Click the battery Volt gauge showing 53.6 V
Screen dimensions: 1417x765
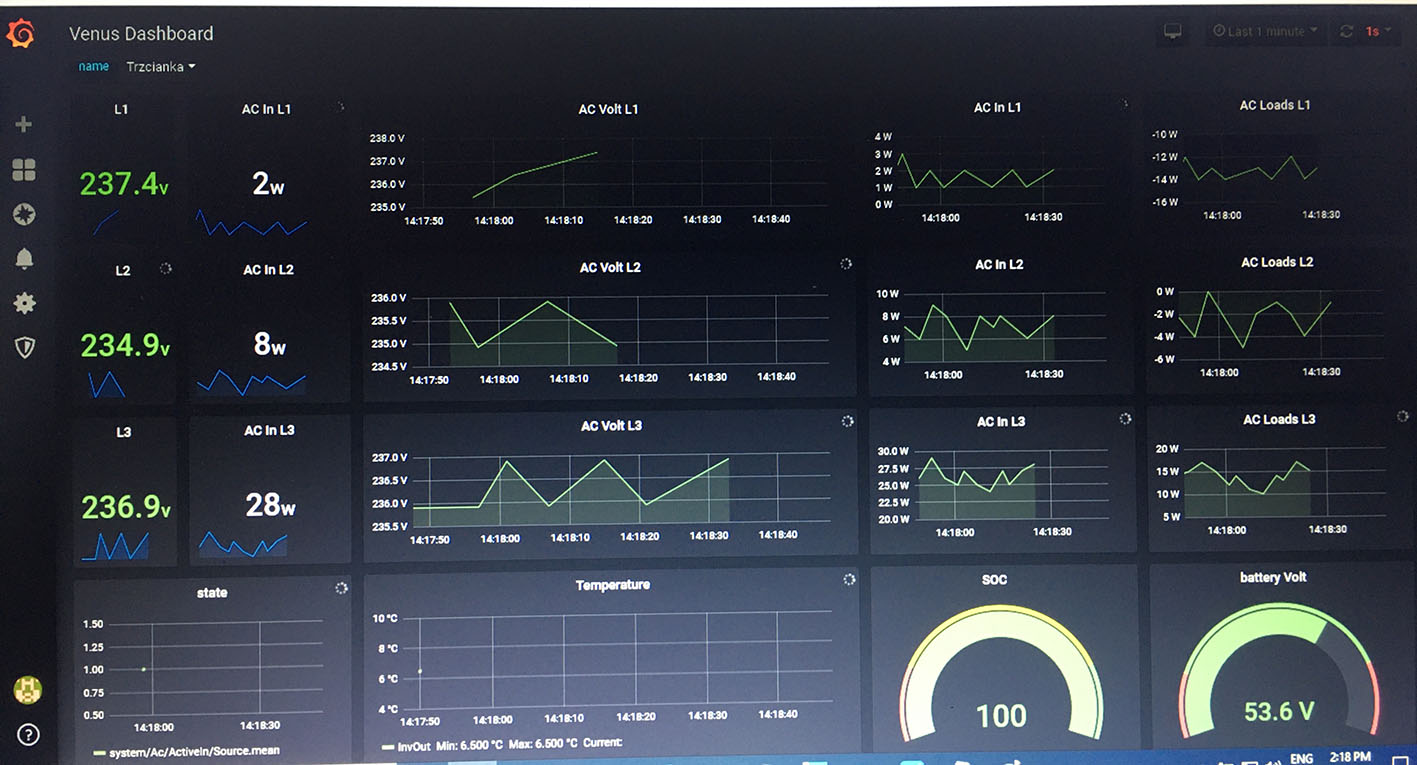[1279, 672]
